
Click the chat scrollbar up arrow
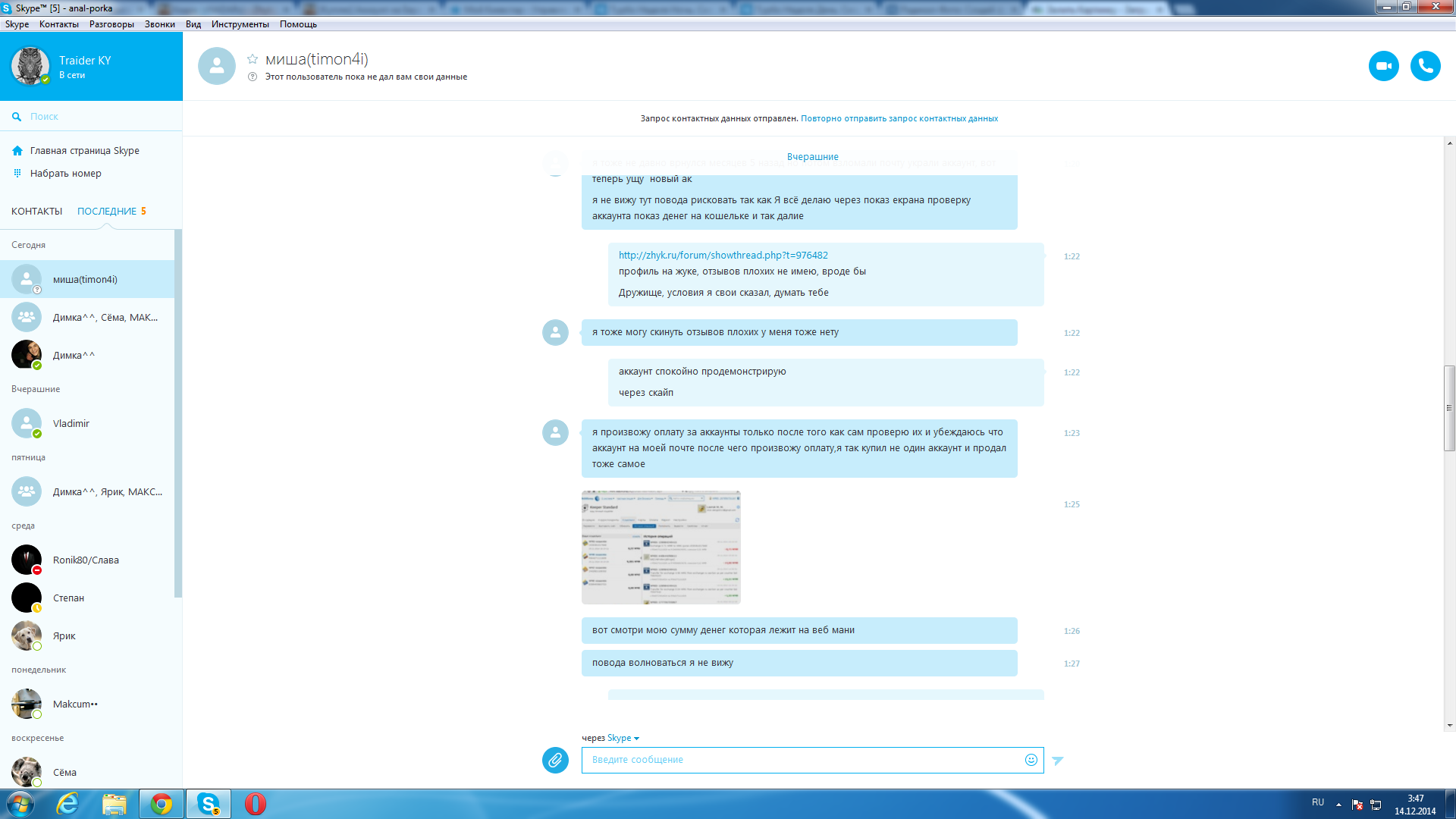(x=1449, y=143)
